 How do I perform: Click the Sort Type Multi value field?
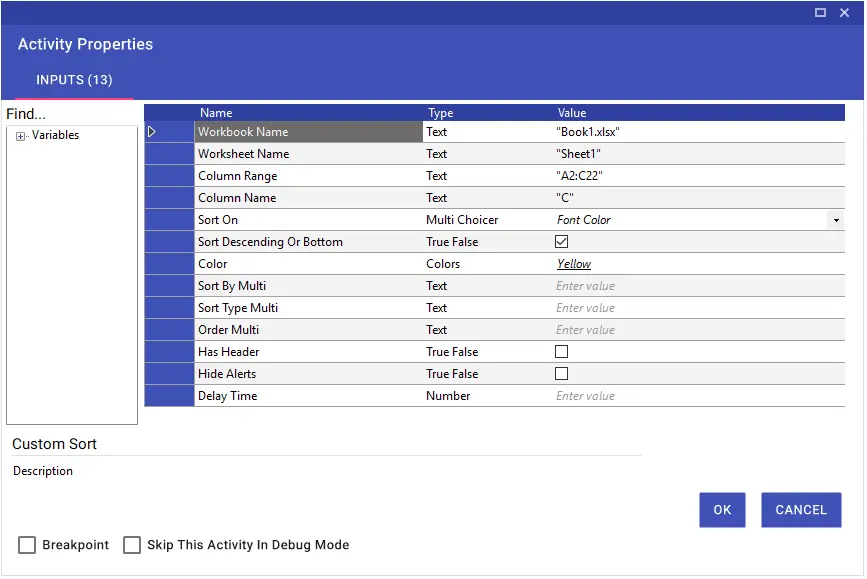pyautogui.click(x=699, y=308)
